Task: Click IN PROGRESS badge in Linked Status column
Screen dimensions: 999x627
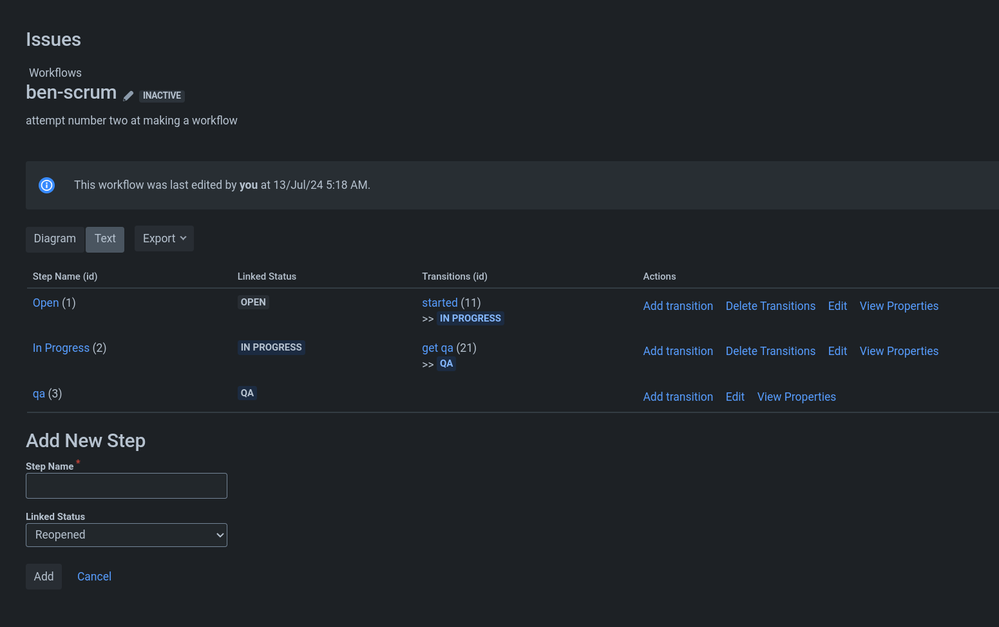Action: coord(271,347)
